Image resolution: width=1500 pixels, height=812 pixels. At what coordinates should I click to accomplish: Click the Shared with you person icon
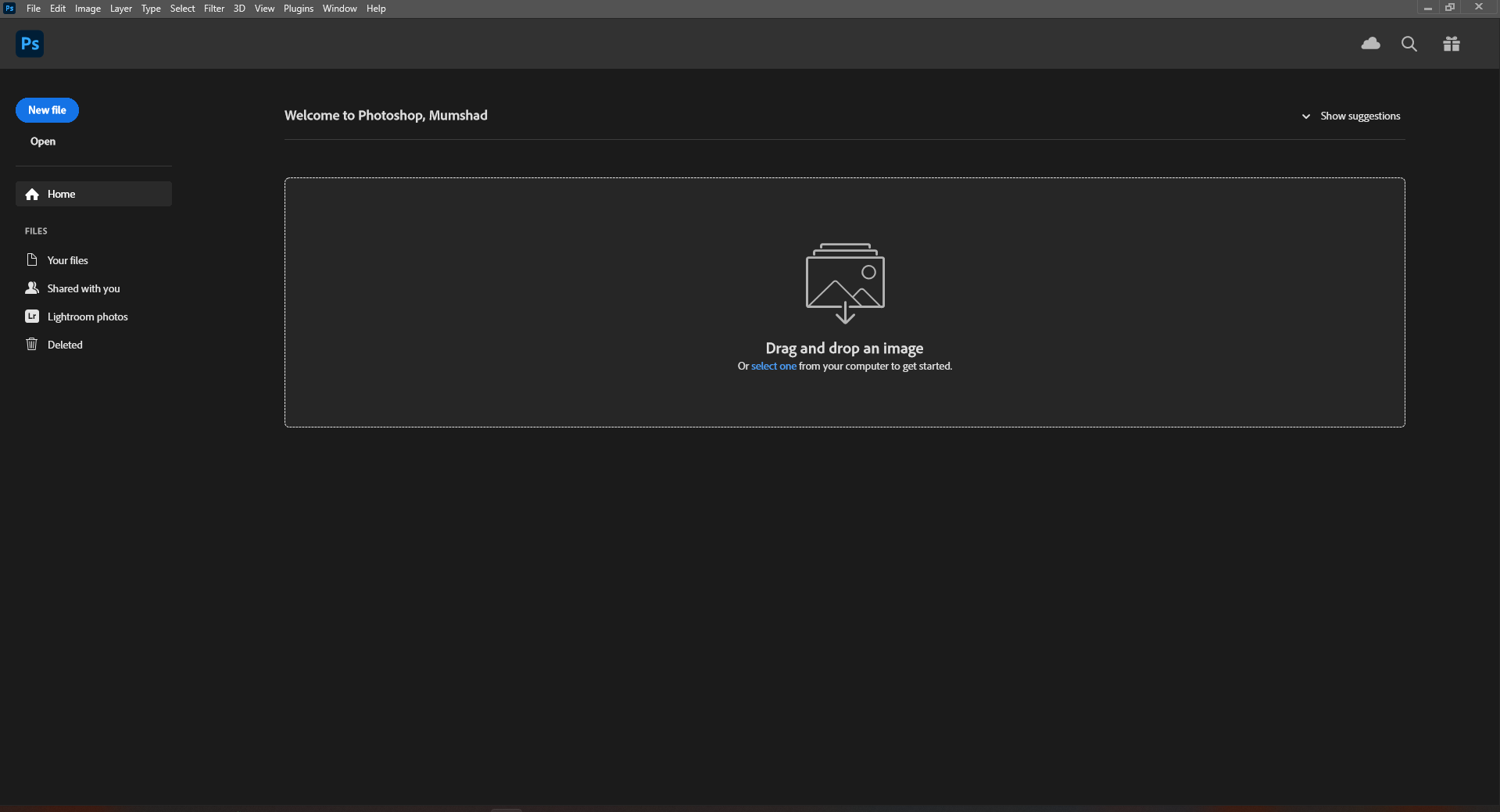tap(32, 288)
